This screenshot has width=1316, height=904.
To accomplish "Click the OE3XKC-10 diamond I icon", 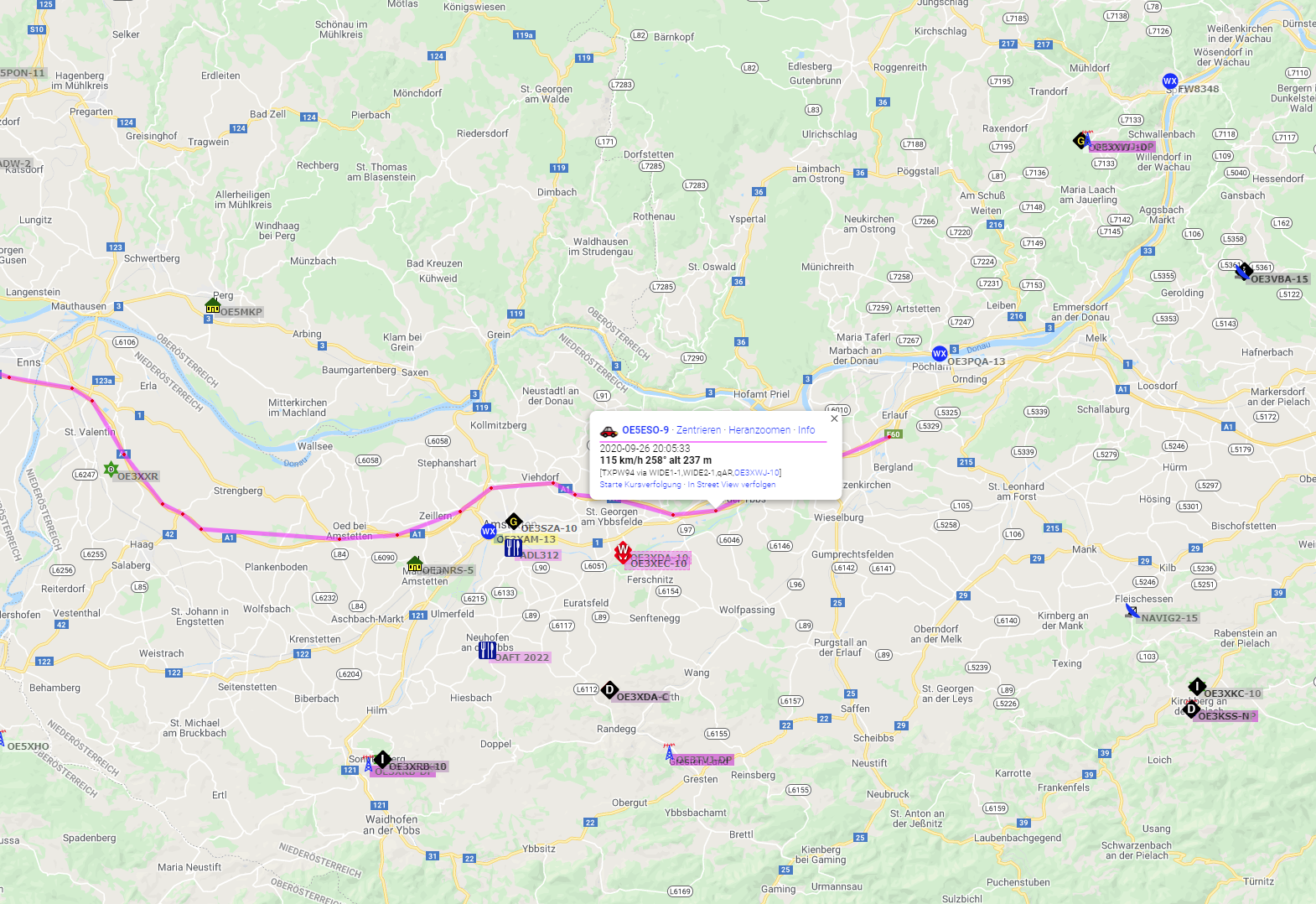I will (x=1197, y=687).
